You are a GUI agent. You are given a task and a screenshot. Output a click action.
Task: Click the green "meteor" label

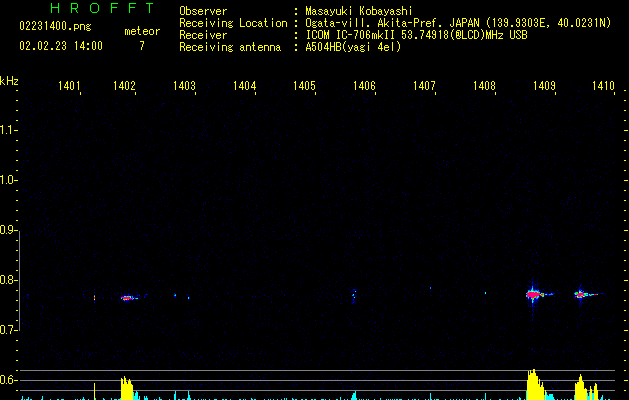pos(142,31)
